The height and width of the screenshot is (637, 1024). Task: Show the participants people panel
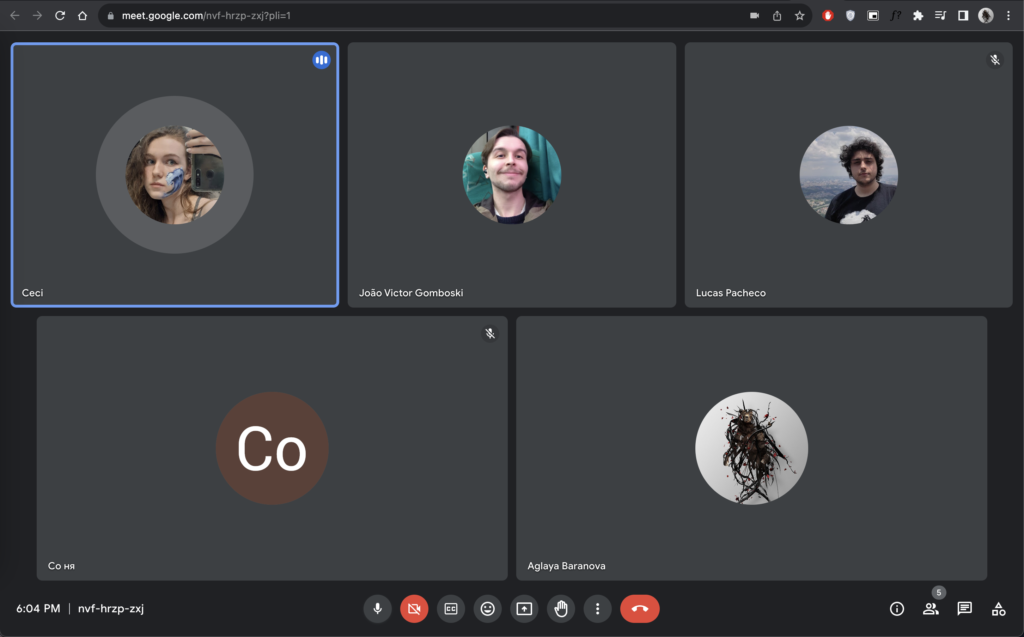pyautogui.click(x=931, y=608)
